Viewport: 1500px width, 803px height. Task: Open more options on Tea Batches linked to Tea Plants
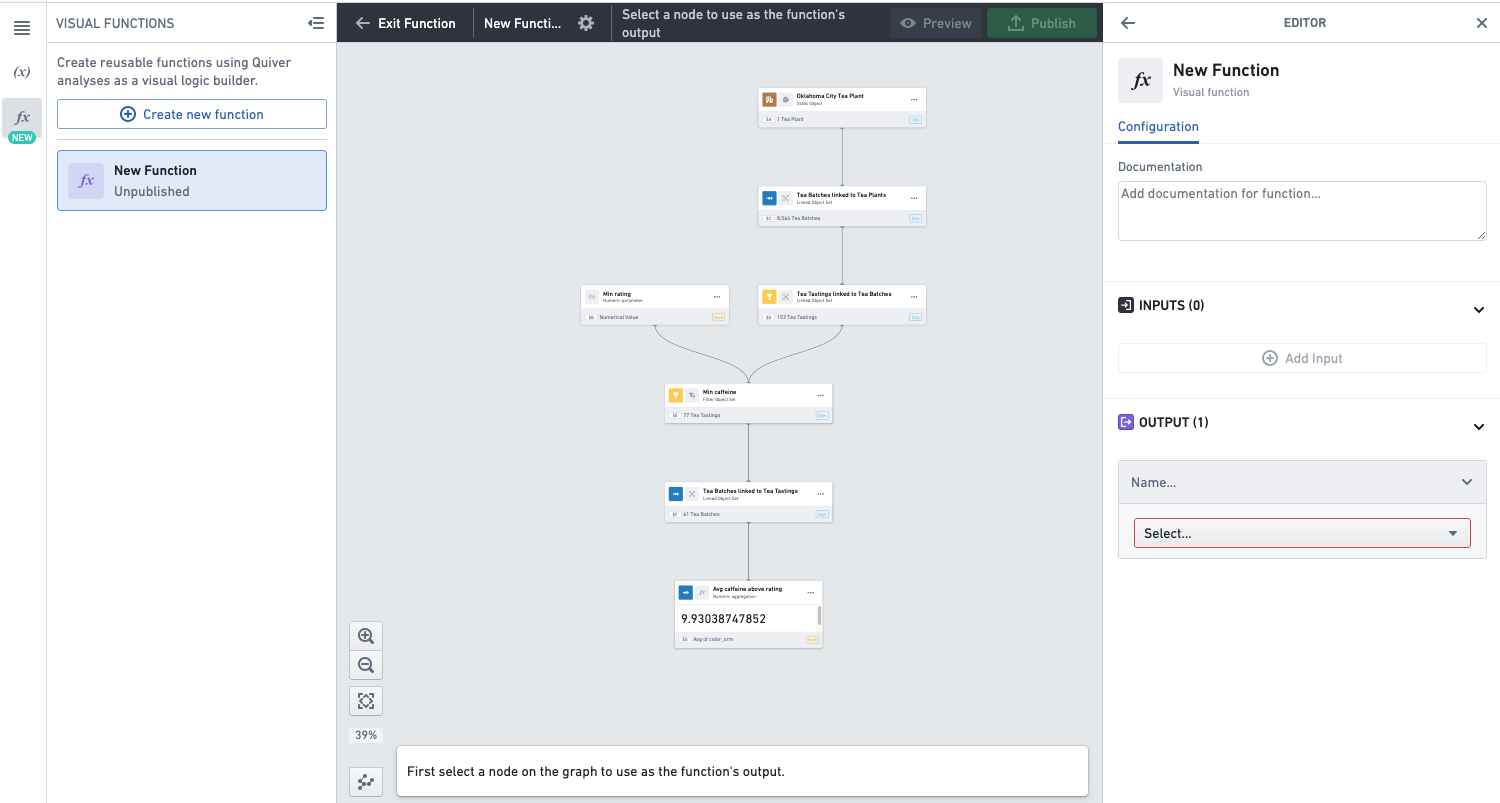[x=914, y=198]
